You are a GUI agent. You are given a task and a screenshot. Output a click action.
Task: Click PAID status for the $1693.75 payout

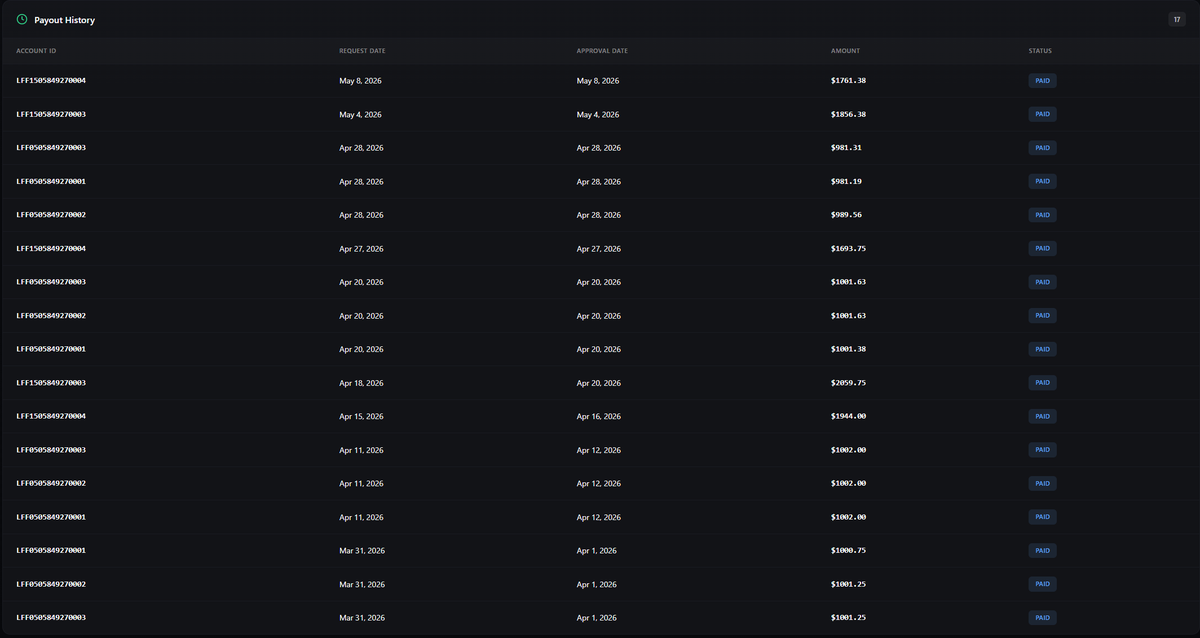pos(1042,249)
